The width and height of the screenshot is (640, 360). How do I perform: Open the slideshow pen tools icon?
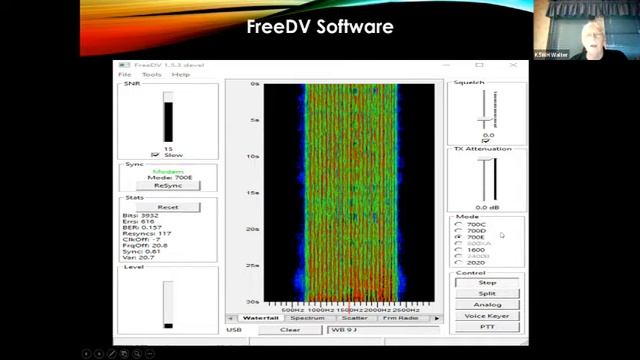(112, 354)
